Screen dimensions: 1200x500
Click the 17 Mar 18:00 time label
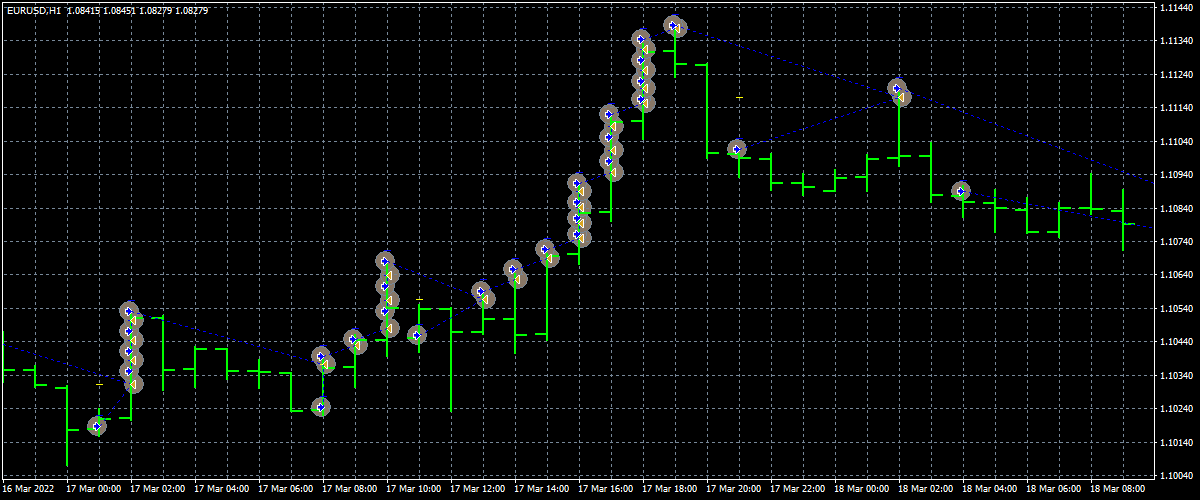[x=669, y=490]
